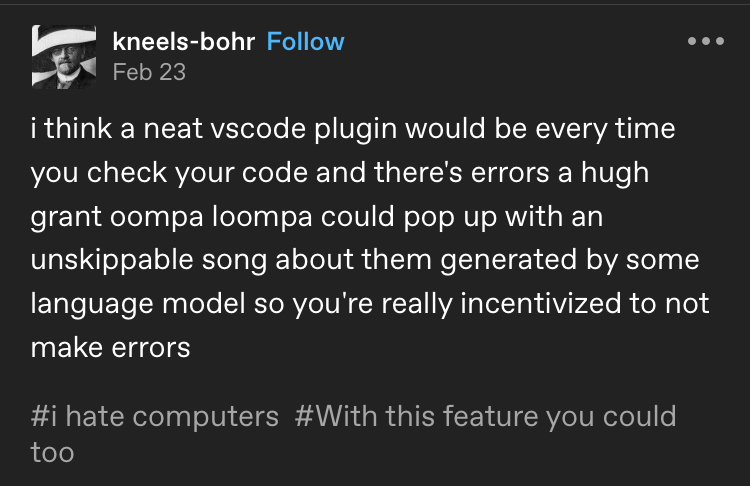The width and height of the screenshot is (750, 486).
Task: Click "oompa loompa" in the post text
Action: click(211, 217)
